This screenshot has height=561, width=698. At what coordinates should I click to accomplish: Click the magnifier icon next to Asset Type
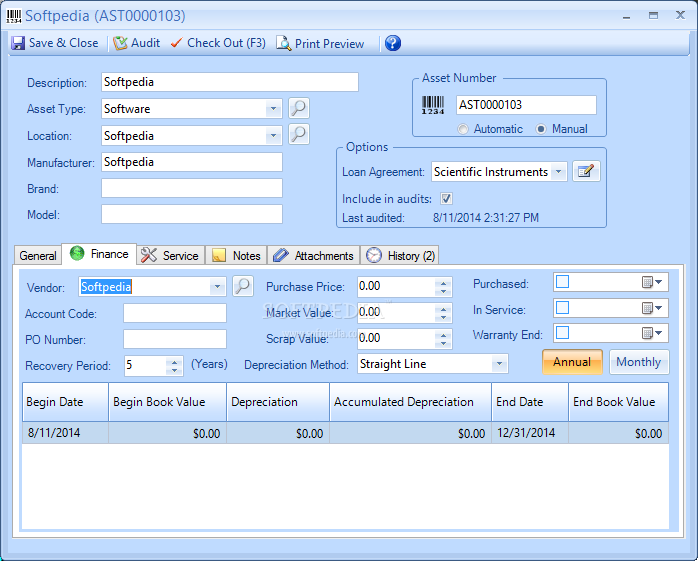coord(299,108)
